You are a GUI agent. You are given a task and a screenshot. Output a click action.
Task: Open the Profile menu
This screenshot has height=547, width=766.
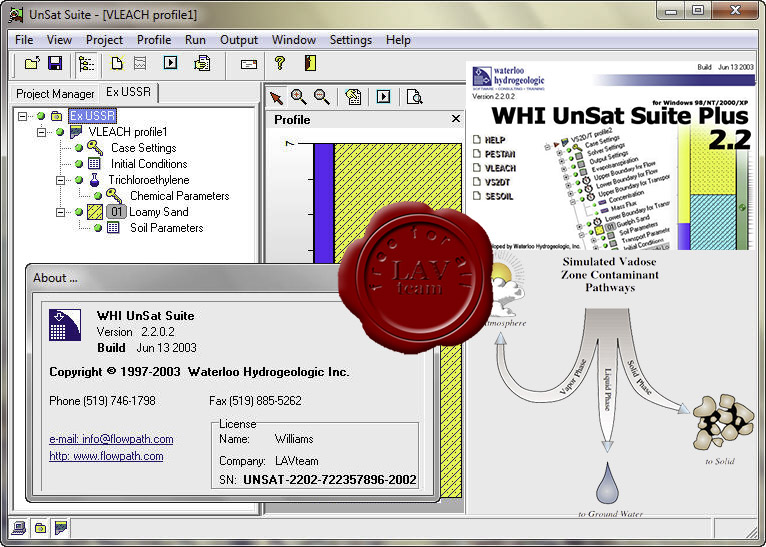[x=154, y=40]
